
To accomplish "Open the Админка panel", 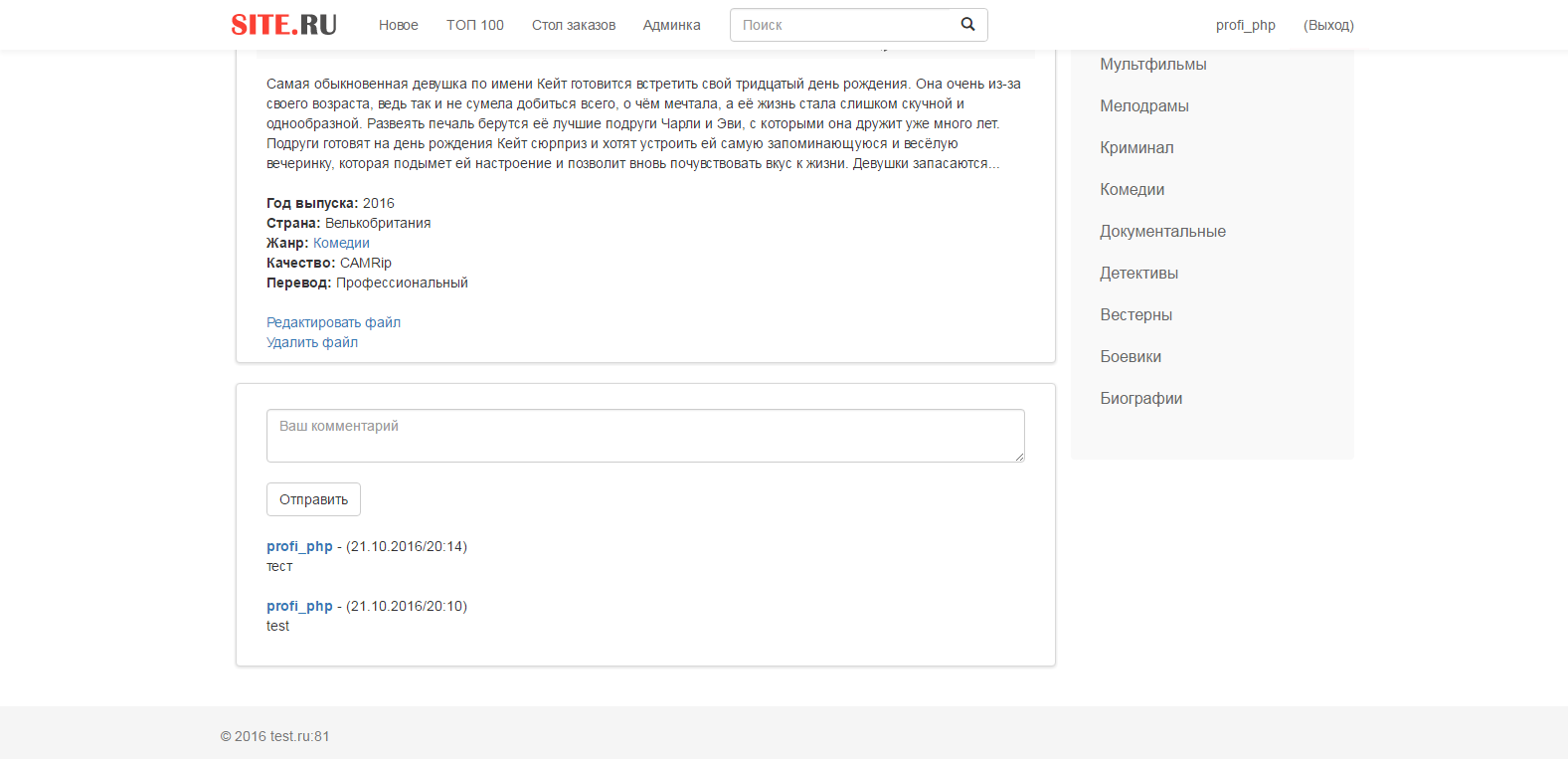I will 672,25.
